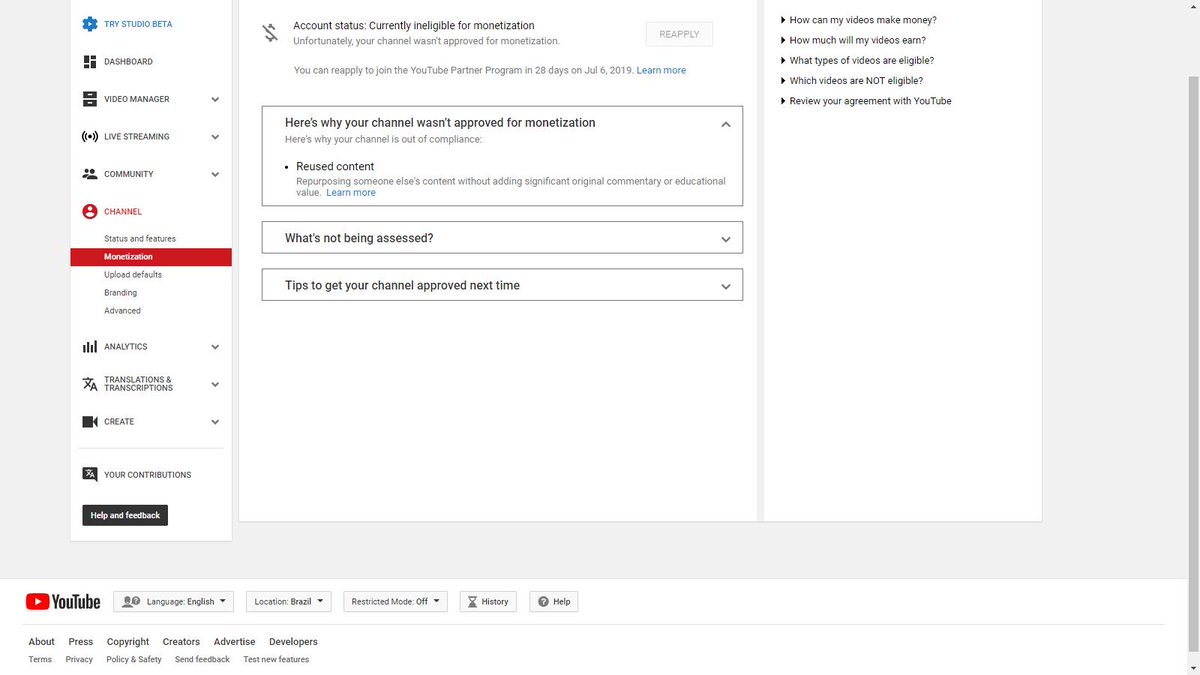1200x675 pixels.
Task: Click the hourglass icon on History button
Action: click(x=473, y=602)
